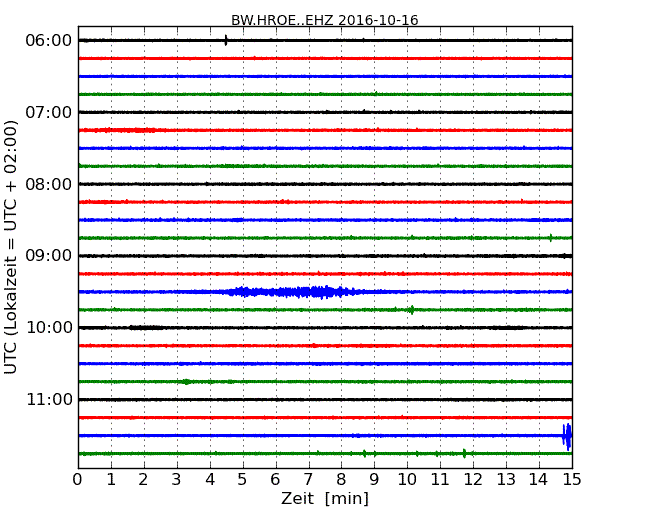Click the green bump near minute 3 before 11:00
The image size is (650, 520).
click(187, 381)
